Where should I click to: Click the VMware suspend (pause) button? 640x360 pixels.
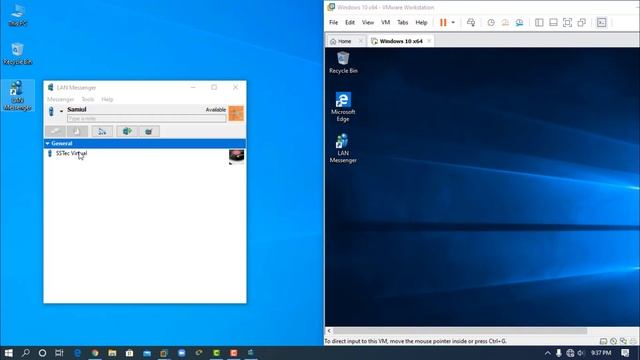pos(443,22)
